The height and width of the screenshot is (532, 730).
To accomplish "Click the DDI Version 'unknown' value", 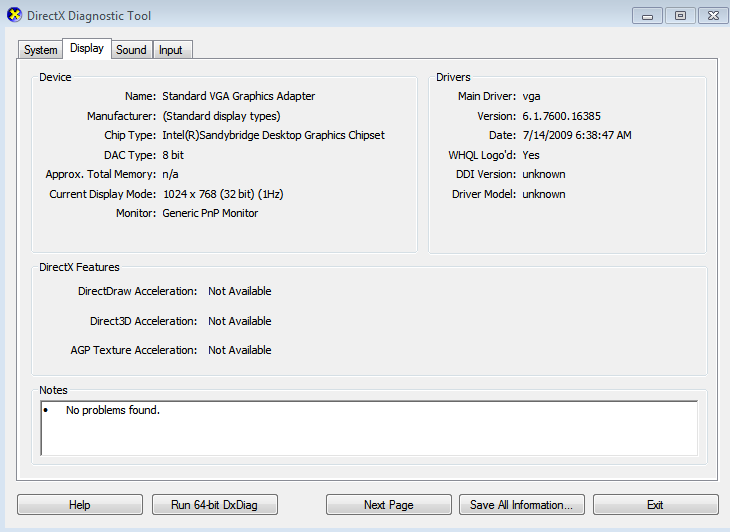I will point(544,175).
